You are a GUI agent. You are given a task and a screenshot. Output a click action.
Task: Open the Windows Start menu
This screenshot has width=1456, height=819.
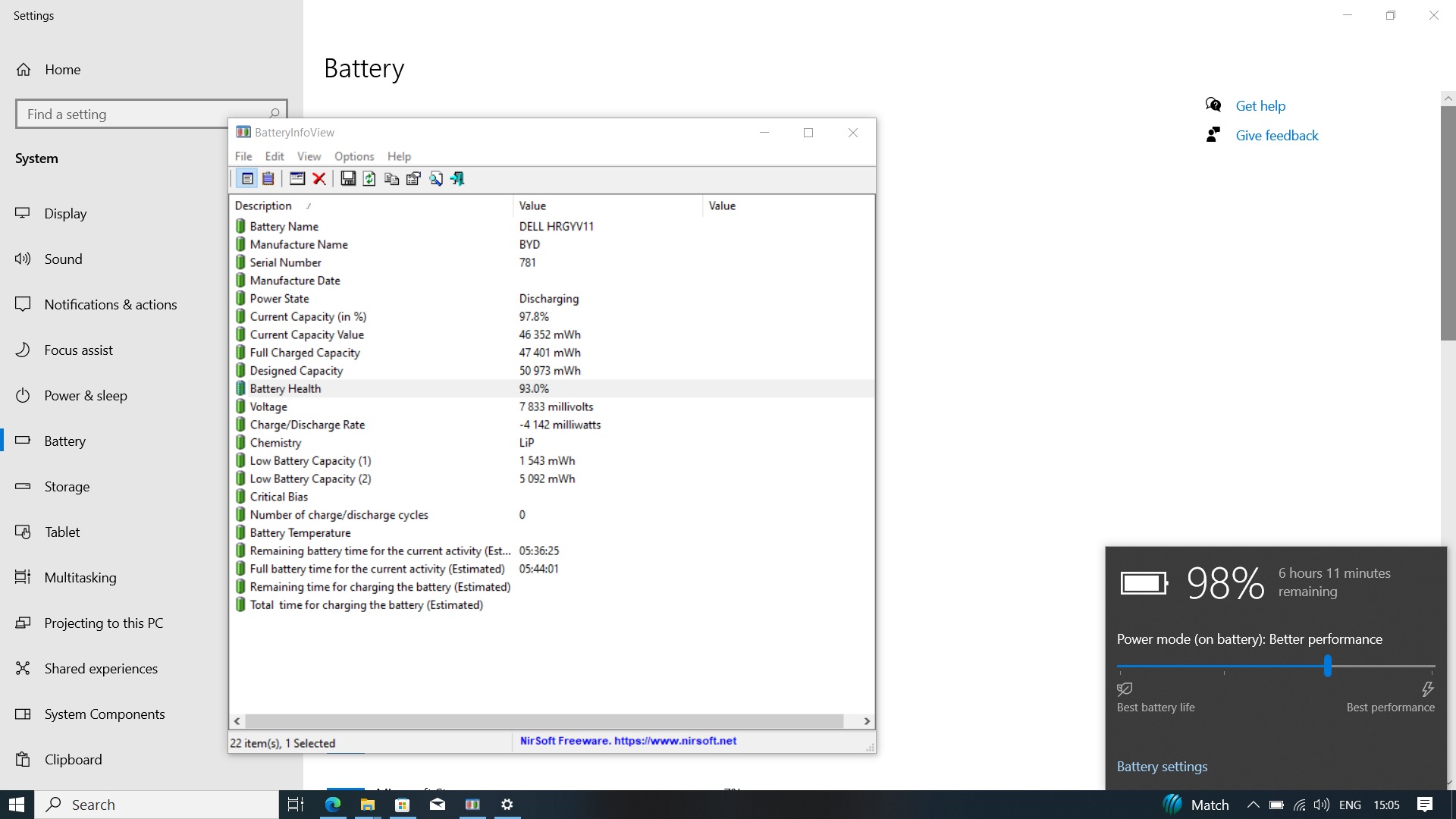[x=17, y=805]
